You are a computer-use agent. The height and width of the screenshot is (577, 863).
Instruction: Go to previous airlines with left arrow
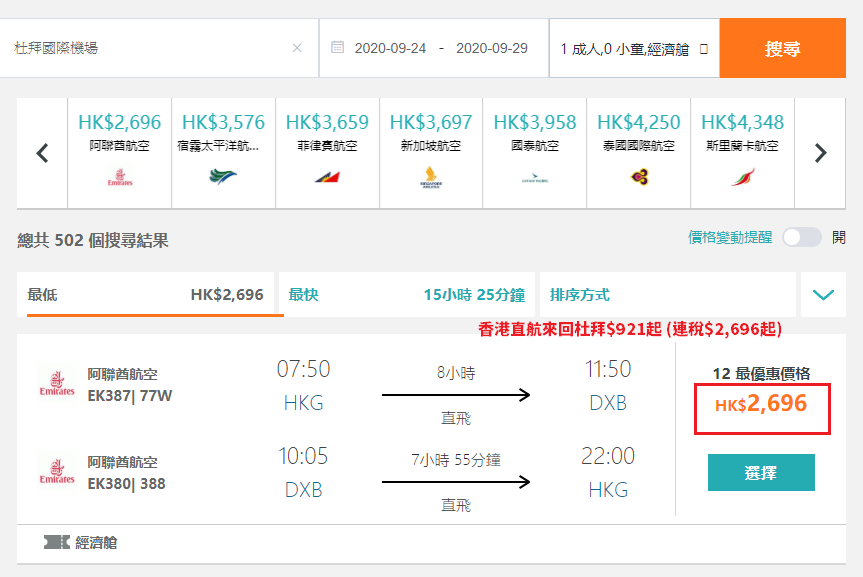[42, 153]
